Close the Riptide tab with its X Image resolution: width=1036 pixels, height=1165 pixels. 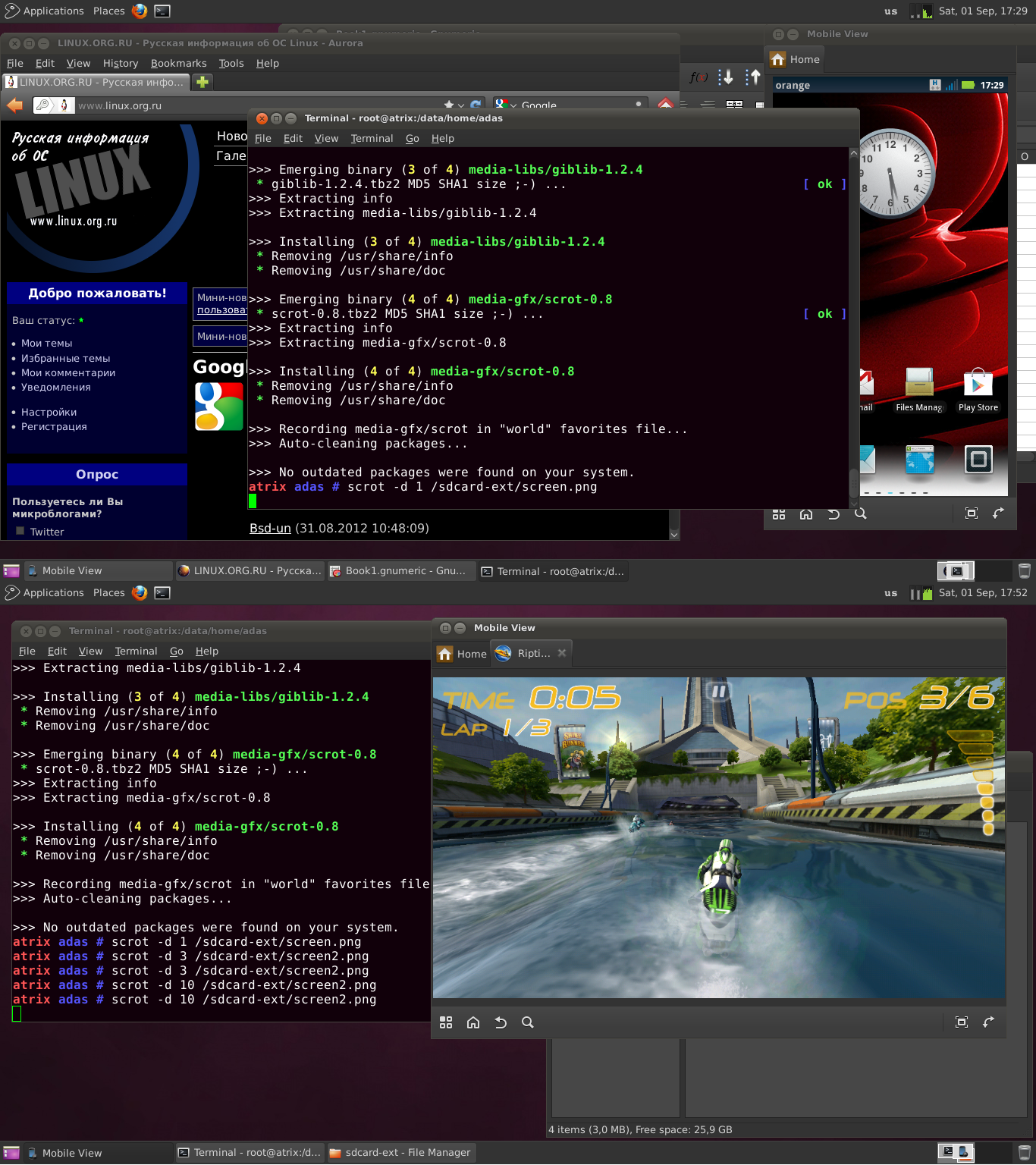click(562, 653)
